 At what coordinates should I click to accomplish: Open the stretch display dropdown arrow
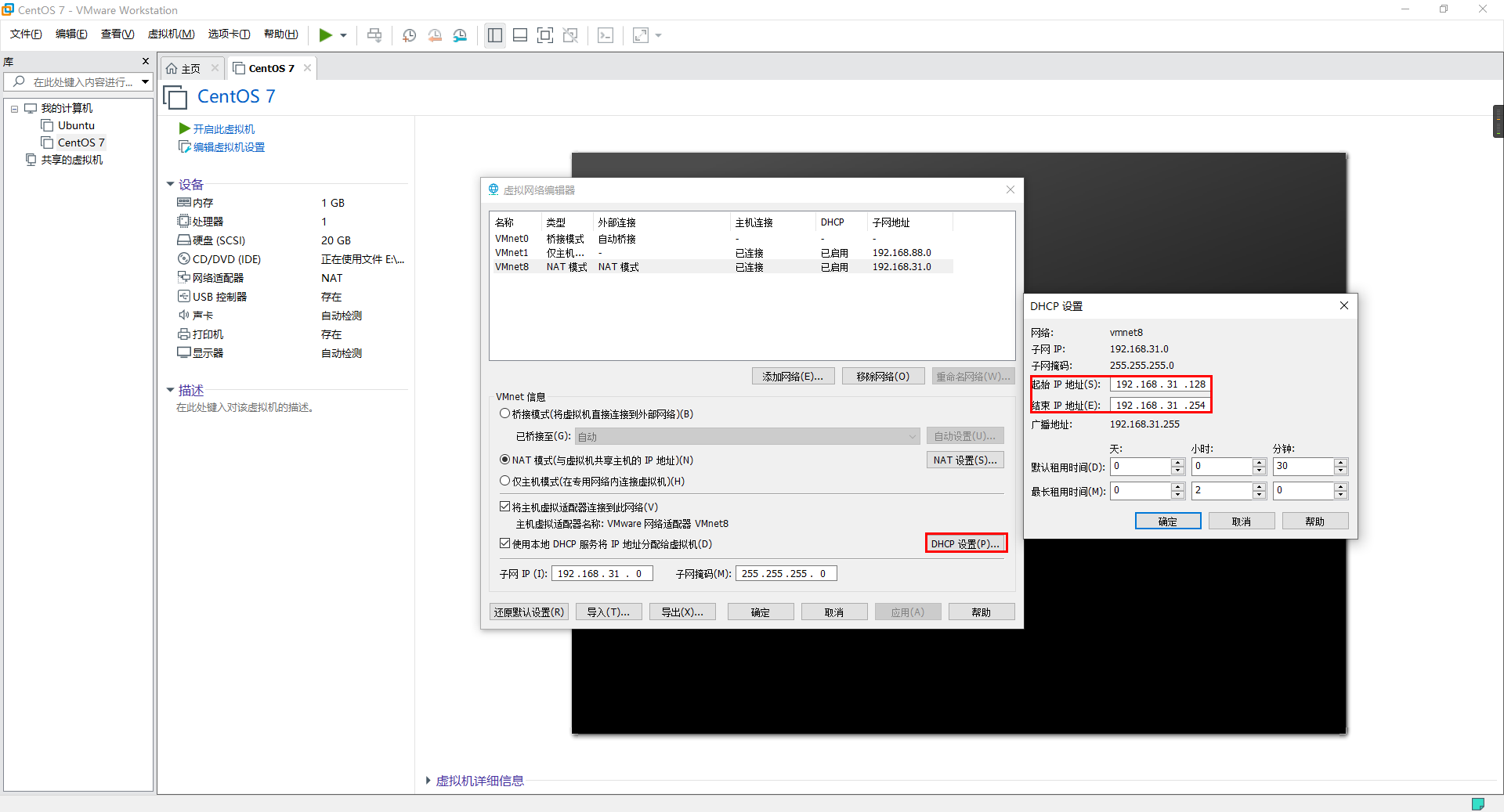(x=658, y=35)
